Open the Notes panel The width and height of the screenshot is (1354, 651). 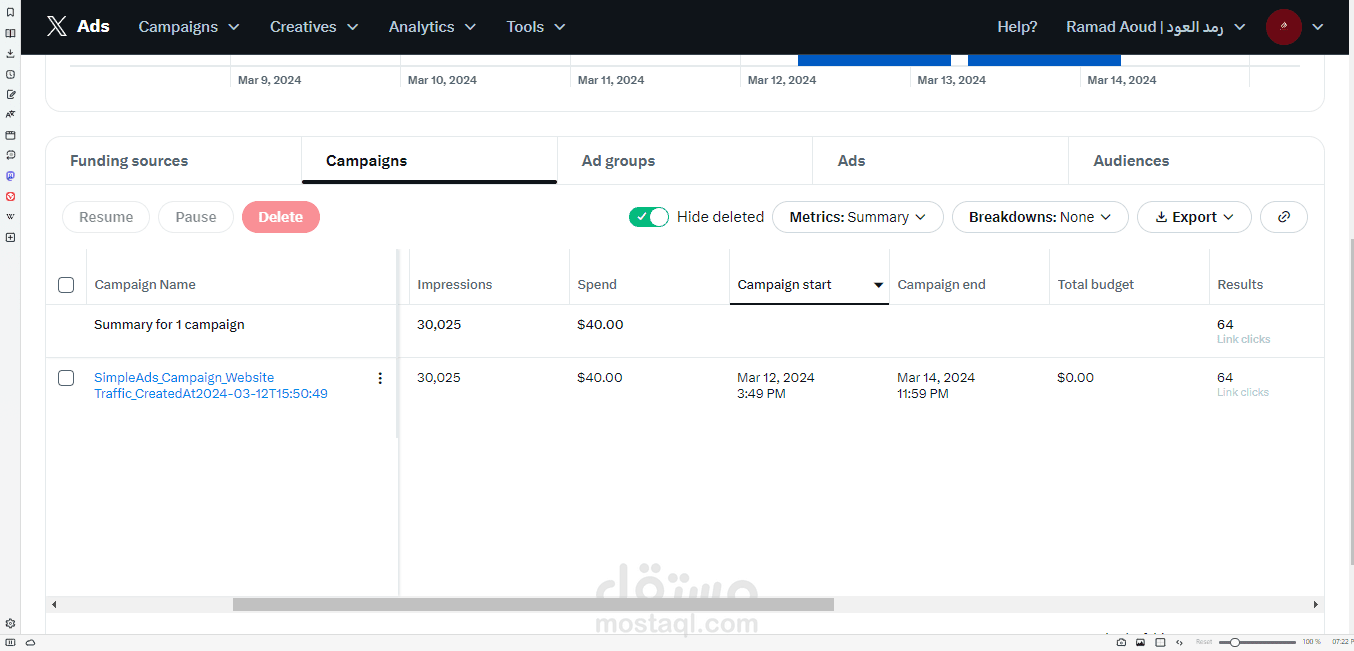click(x=10, y=94)
